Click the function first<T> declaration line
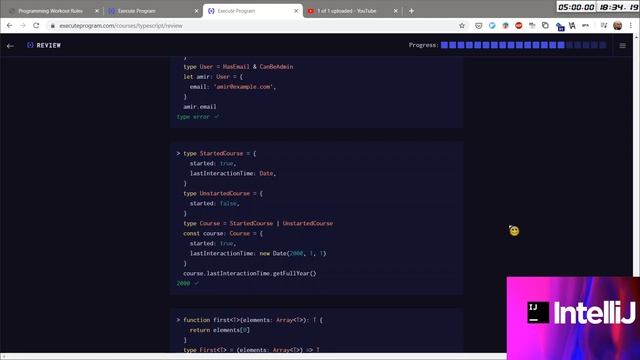 point(253,320)
